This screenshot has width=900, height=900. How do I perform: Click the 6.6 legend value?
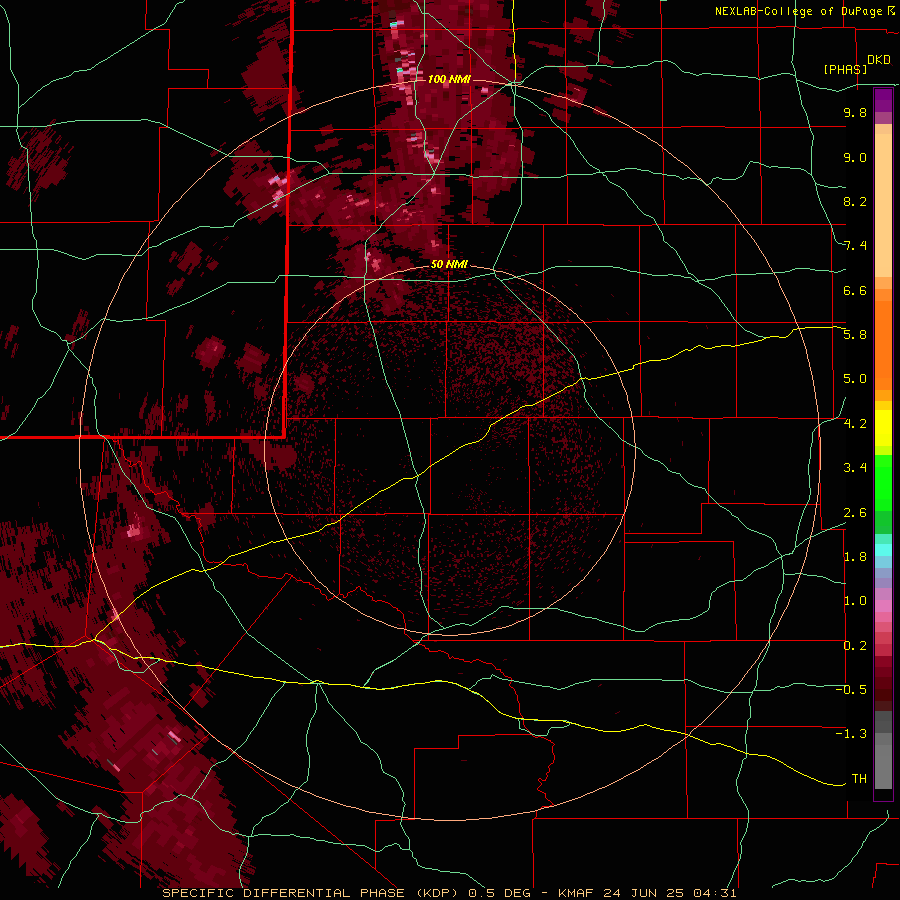coord(855,290)
